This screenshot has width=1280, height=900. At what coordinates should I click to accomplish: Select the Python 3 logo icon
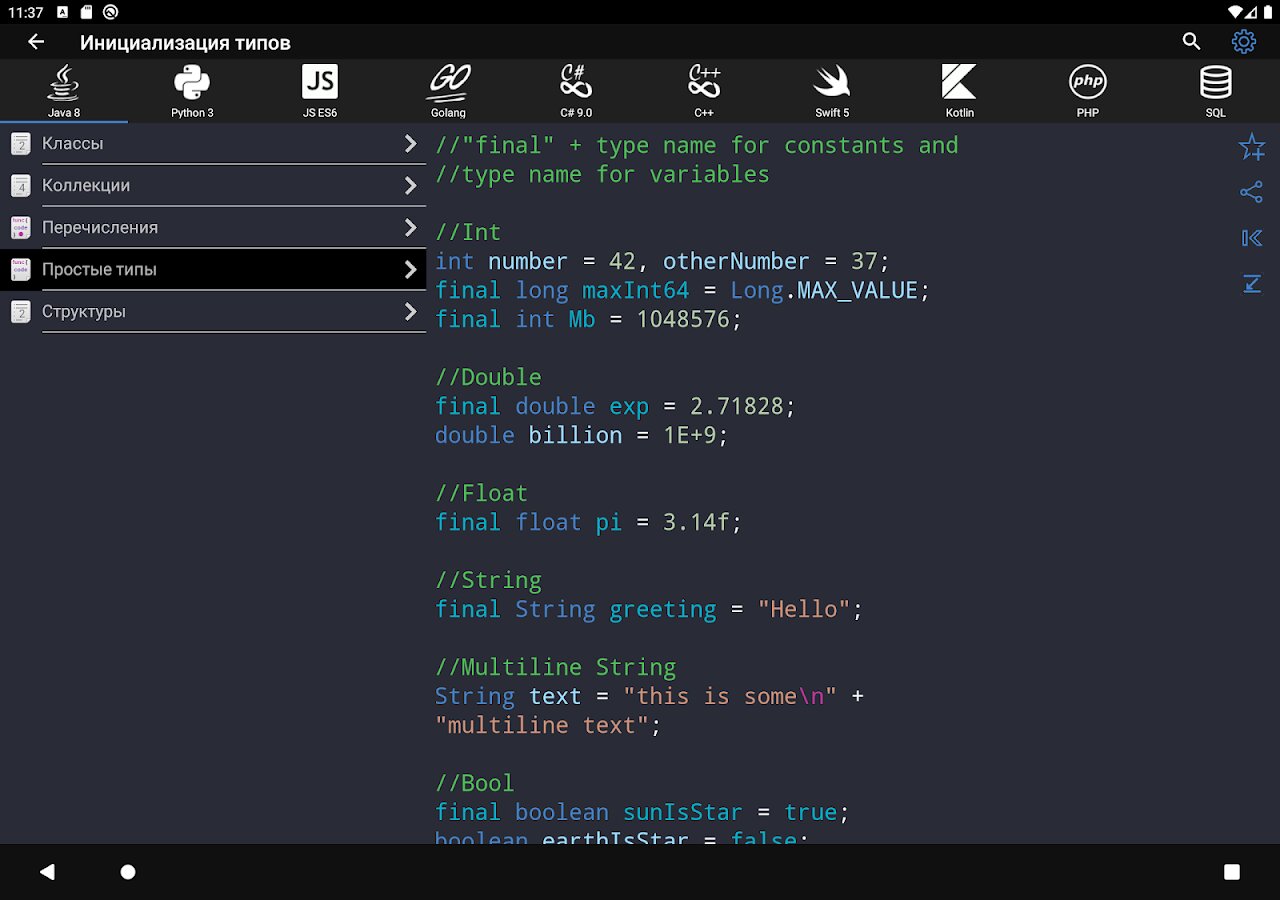pos(192,82)
